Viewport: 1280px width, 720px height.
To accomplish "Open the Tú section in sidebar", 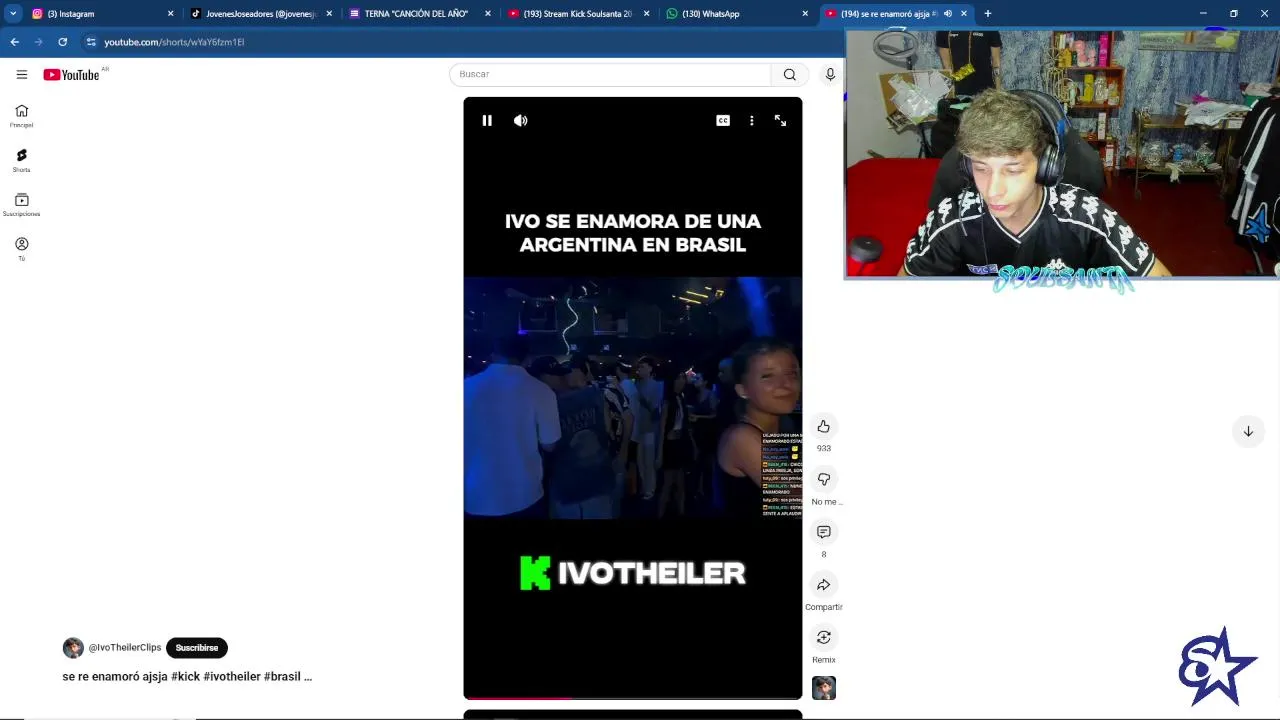I will 21,249.
